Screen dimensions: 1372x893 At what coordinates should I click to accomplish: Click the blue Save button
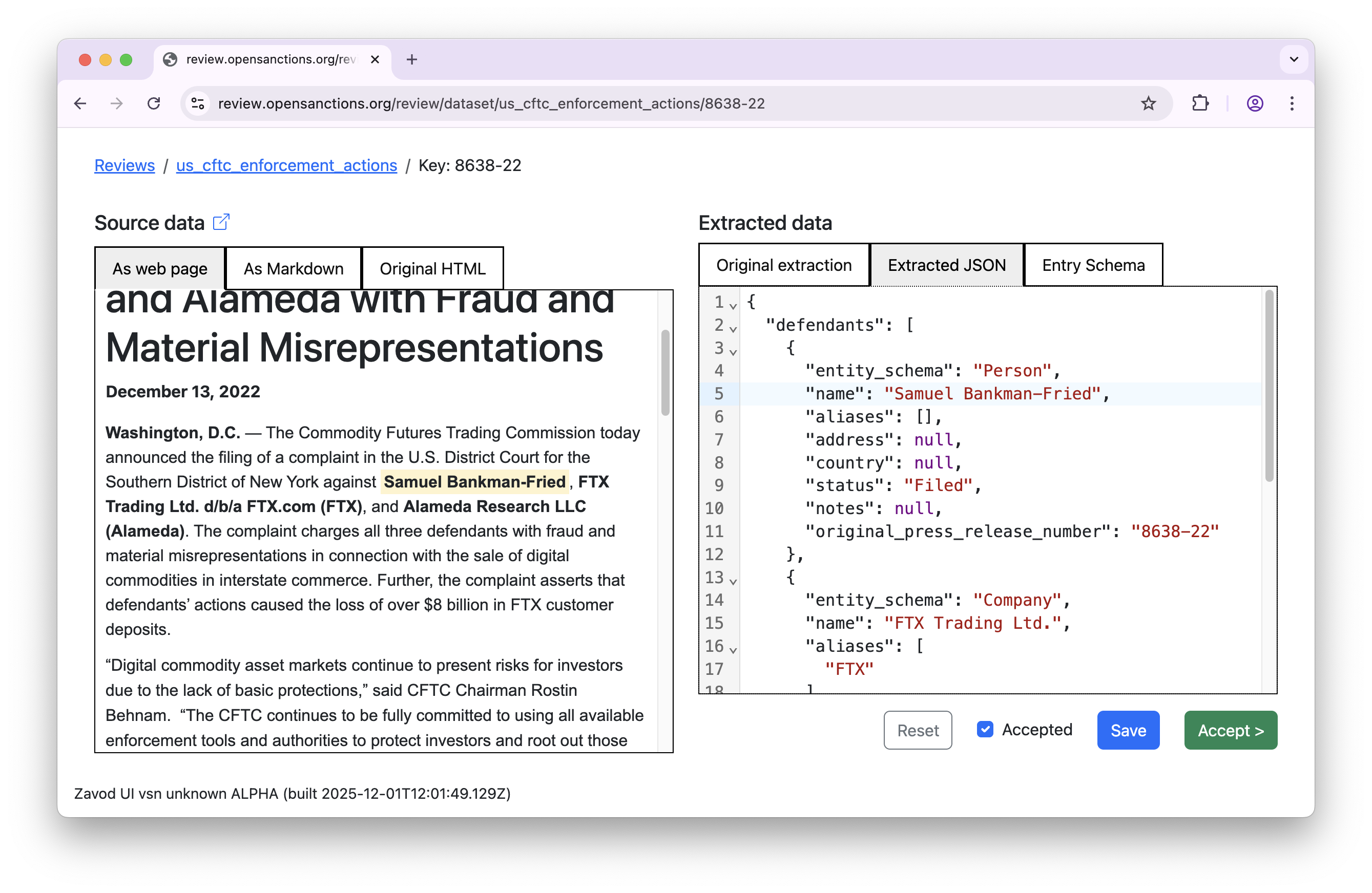coord(1128,730)
